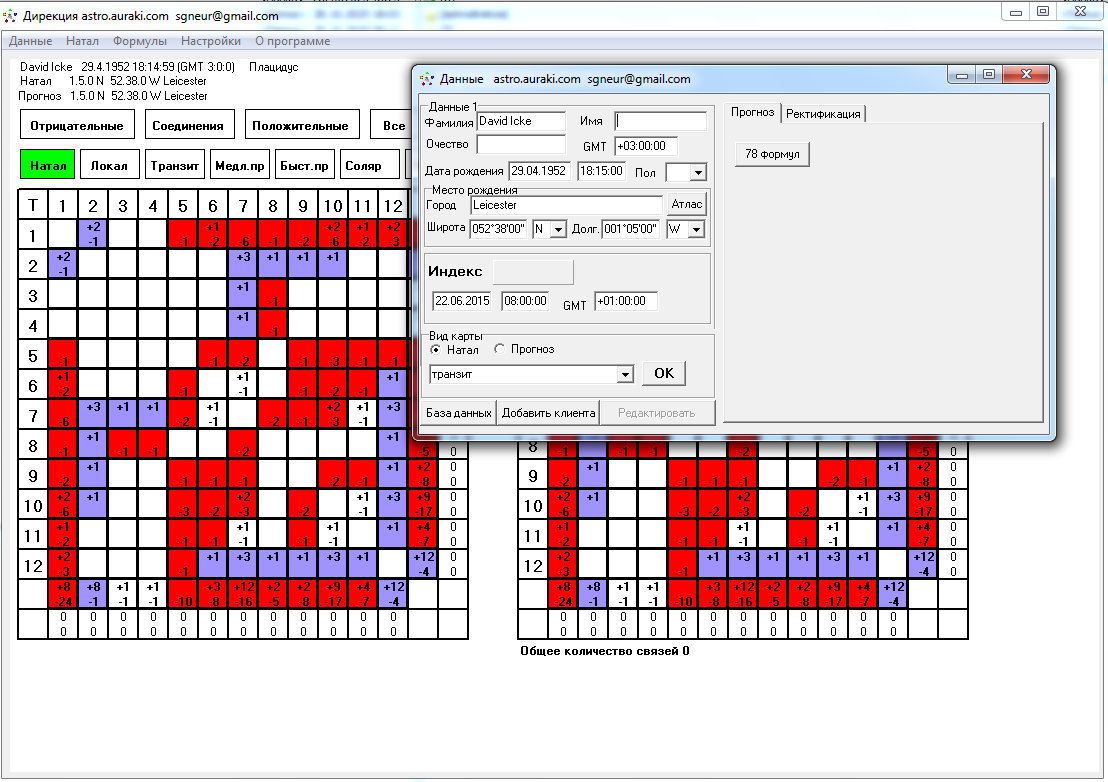Toggle the green Натал chart button

(48, 166)
